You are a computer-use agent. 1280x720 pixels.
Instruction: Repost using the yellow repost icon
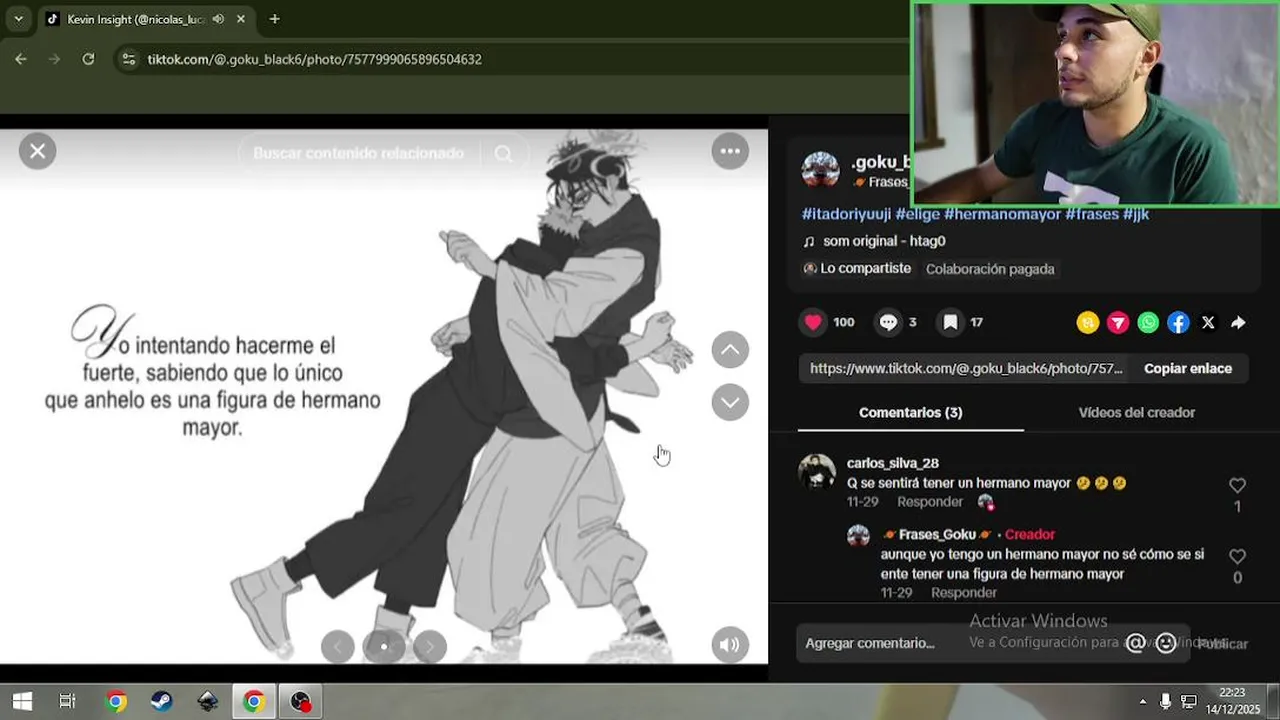point(1088,322)
